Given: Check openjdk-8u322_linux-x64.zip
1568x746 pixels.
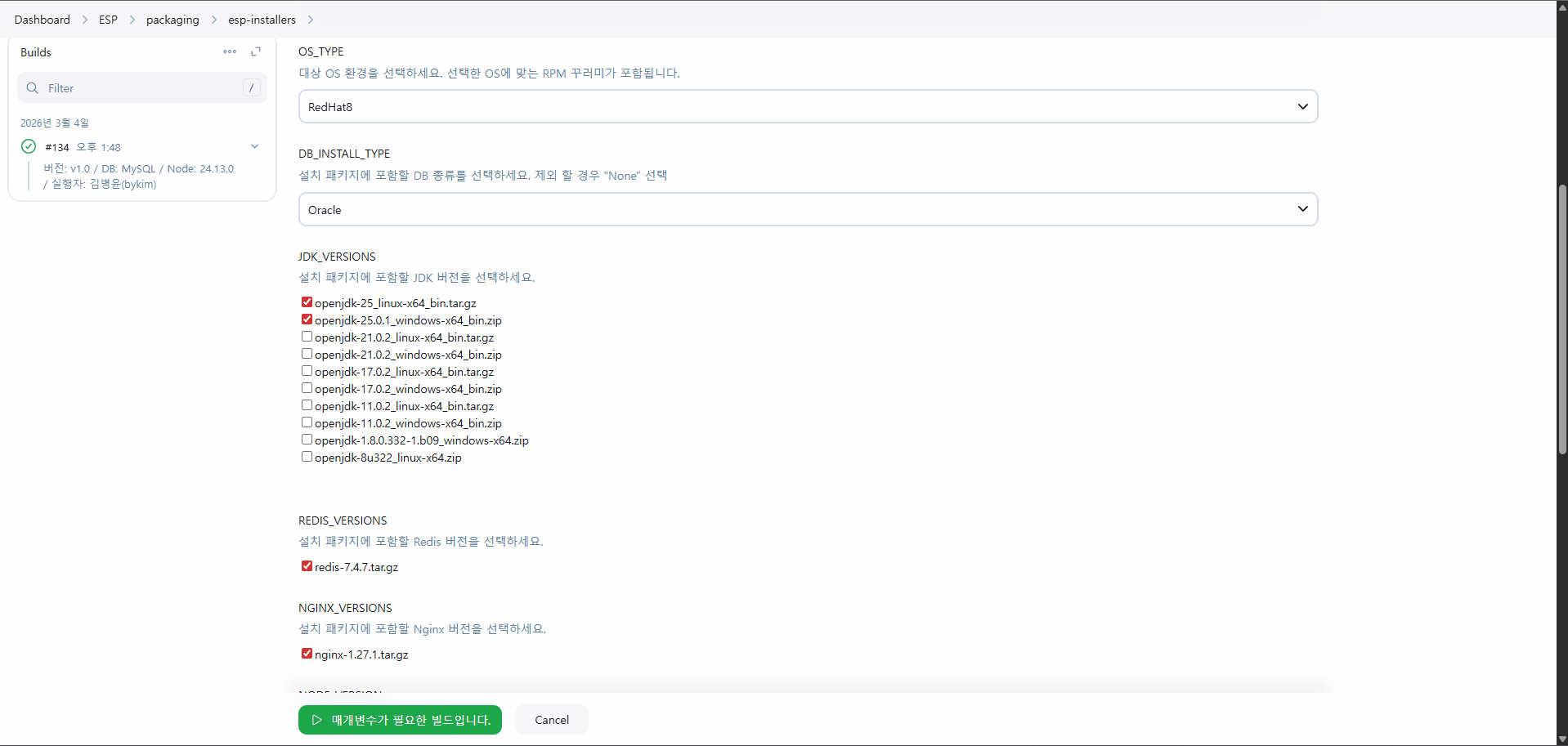Looking at the screenshot, I should pyautogui.click(x=307, y=457).
